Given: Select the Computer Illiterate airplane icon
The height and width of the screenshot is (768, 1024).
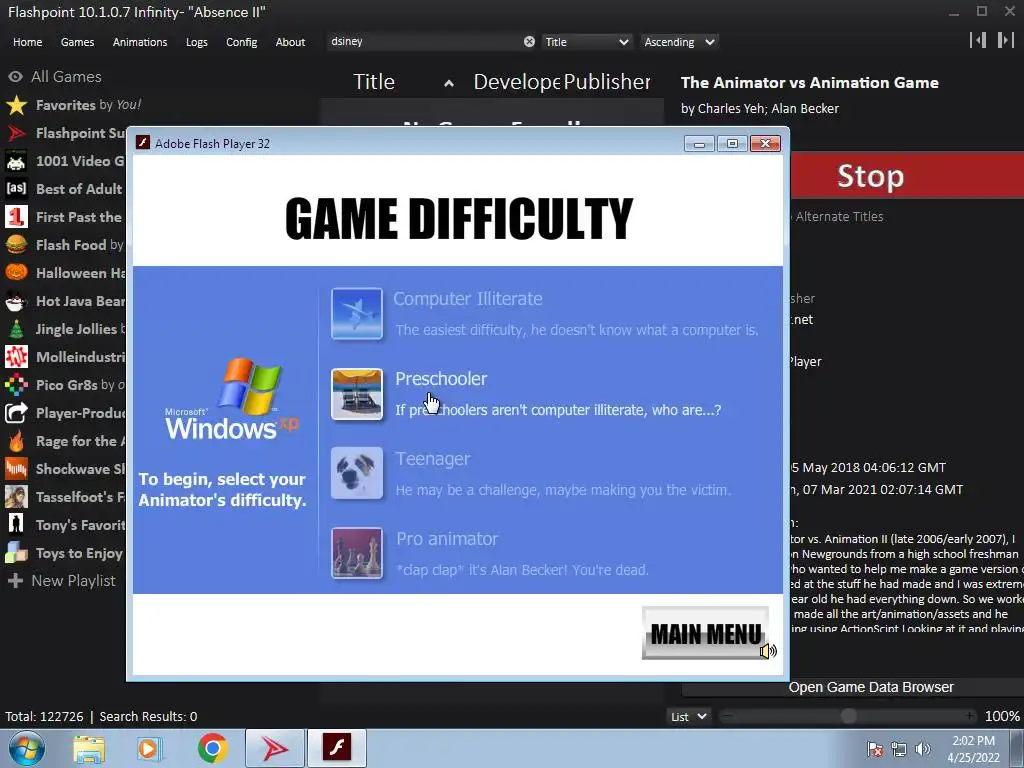Looking at the screenshot, I should [x=357, y=314].
